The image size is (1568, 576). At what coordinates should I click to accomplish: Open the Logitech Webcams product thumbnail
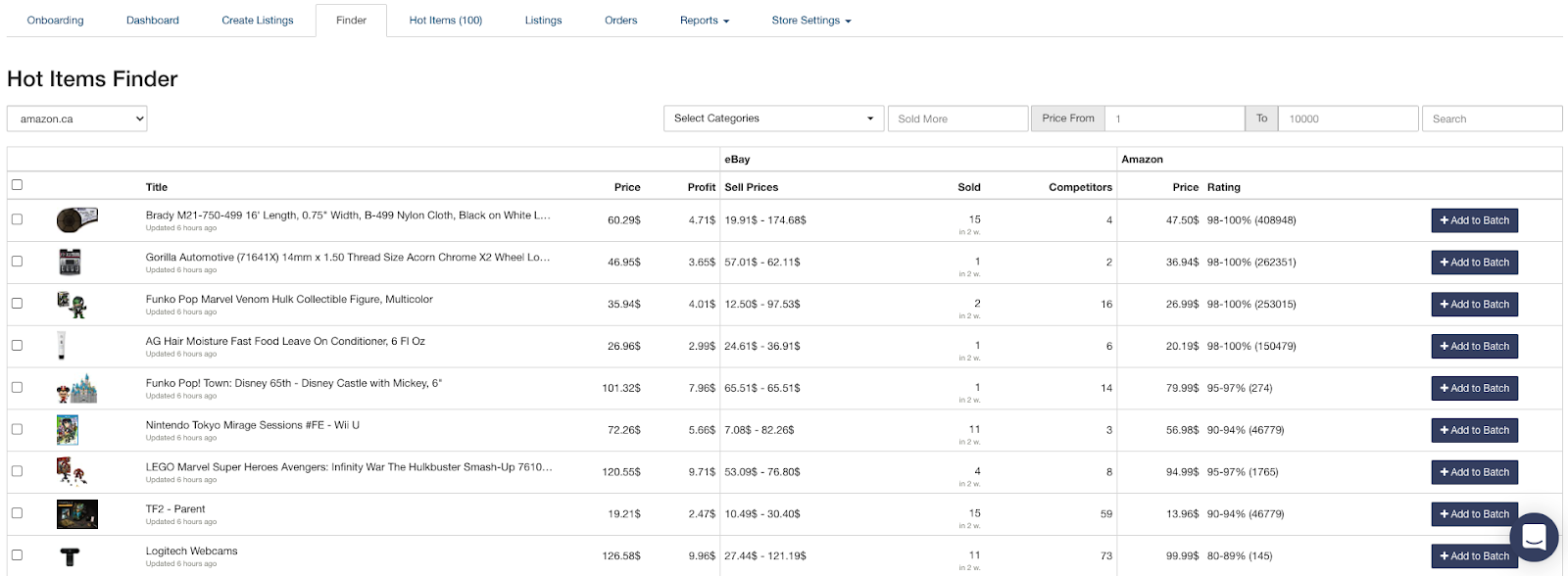pos(70,556)
